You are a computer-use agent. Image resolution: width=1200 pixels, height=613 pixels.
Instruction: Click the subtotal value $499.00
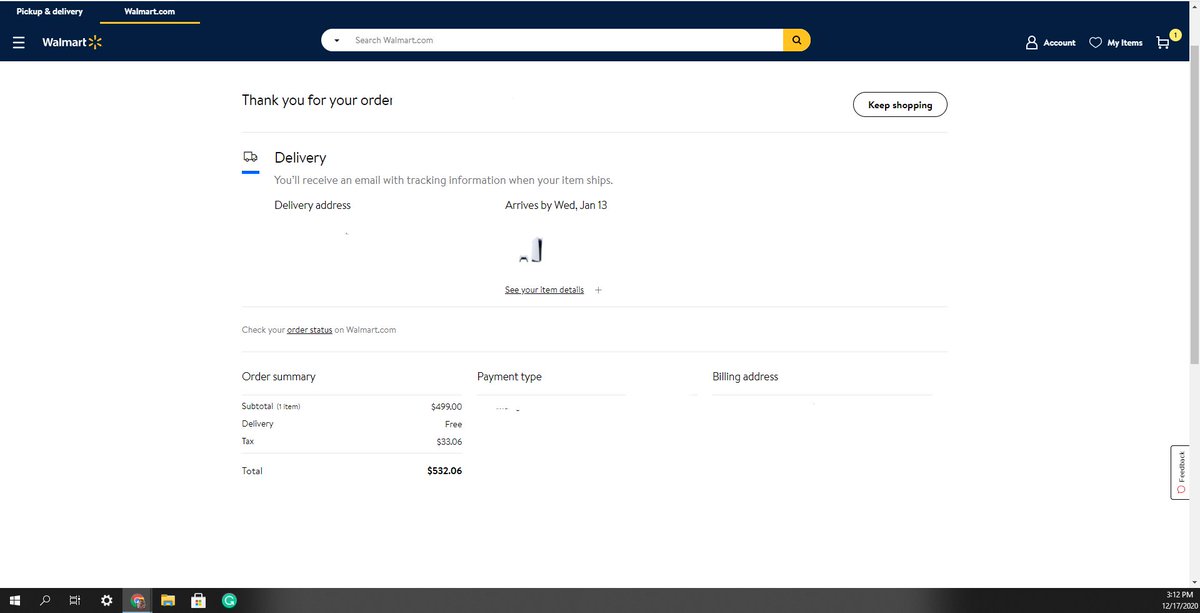[446, 407]
